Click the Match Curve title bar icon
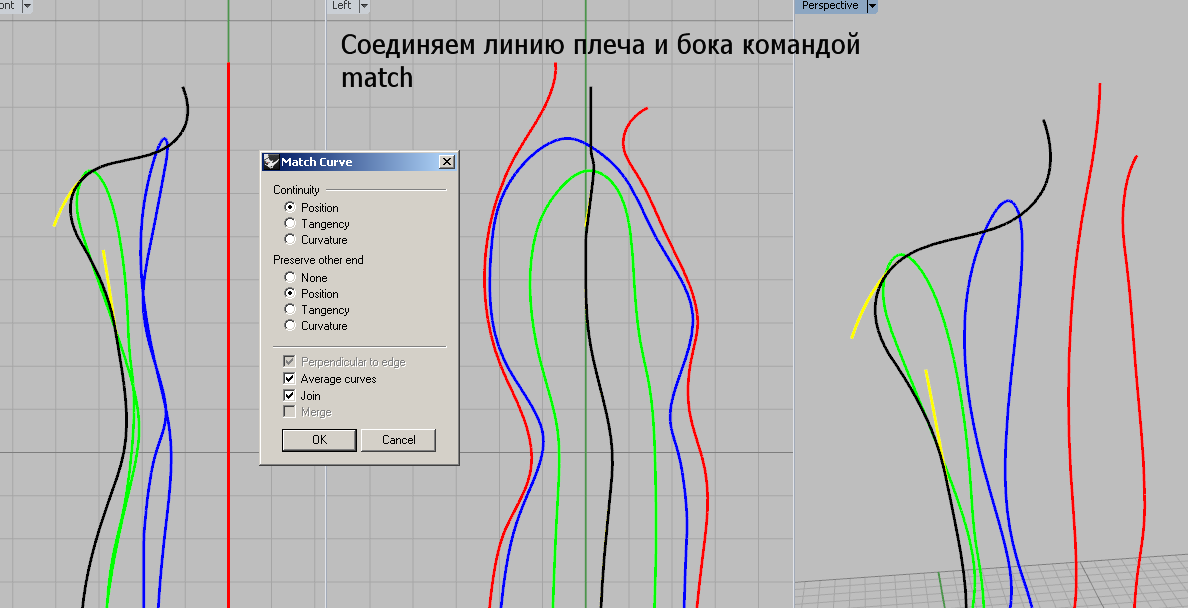1188x608 pixels. (x=271, y=161)
